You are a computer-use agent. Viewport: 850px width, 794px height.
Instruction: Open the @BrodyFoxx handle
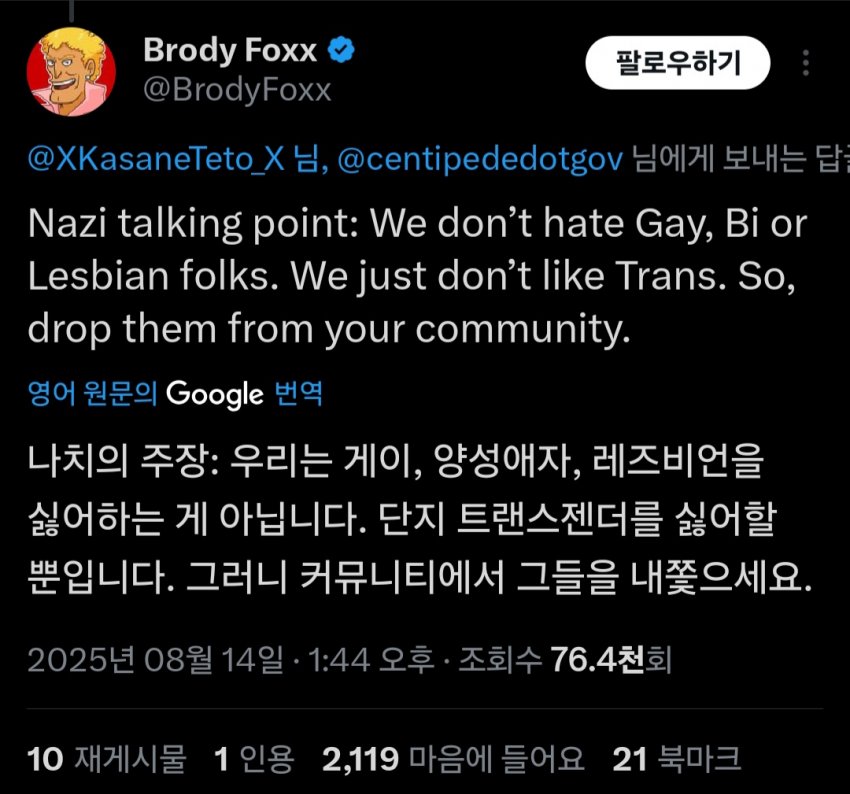237,89
